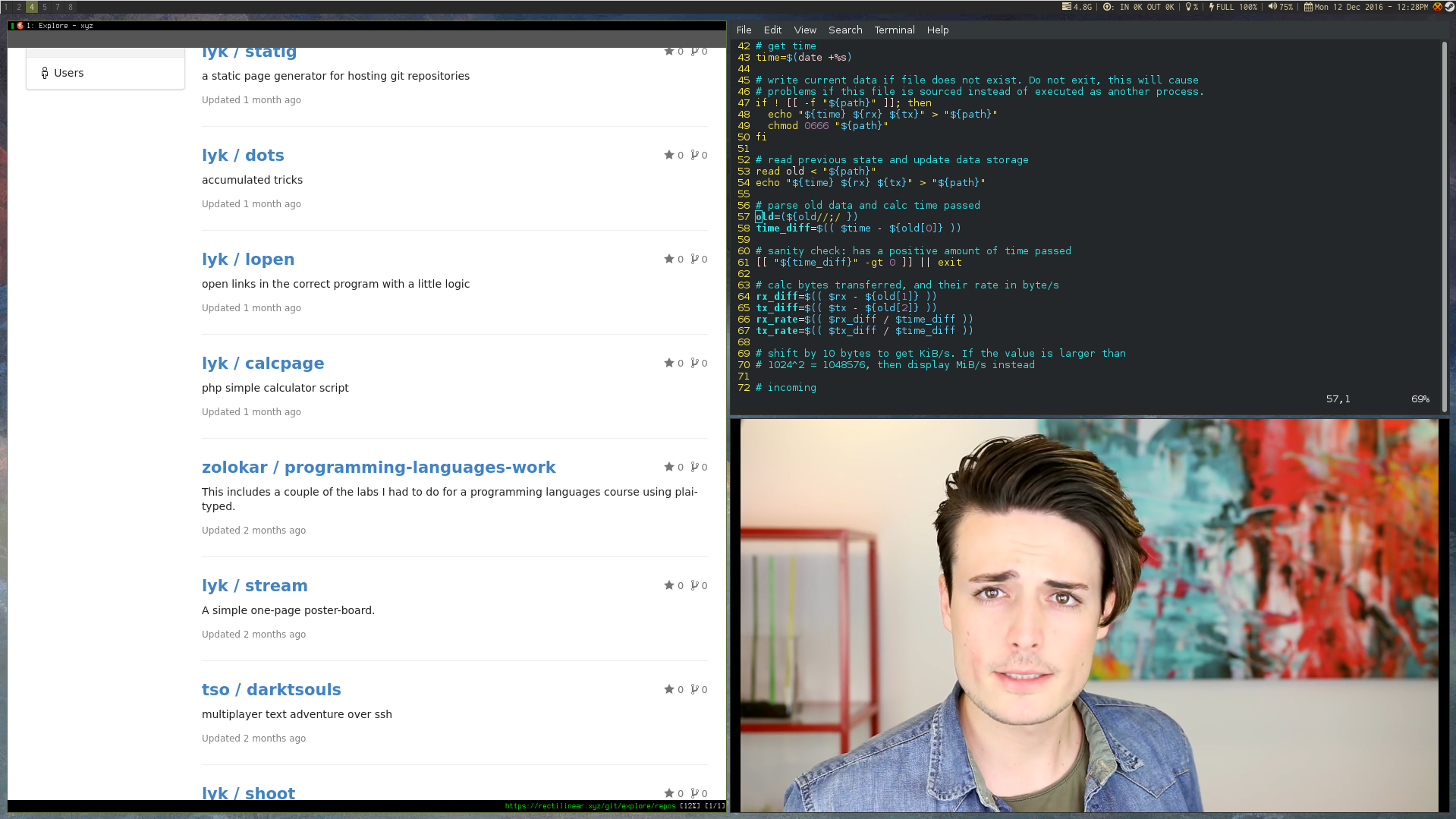Switch to workspace 8
Viewport: 1456px width, 819px height.
pos(71,7)
